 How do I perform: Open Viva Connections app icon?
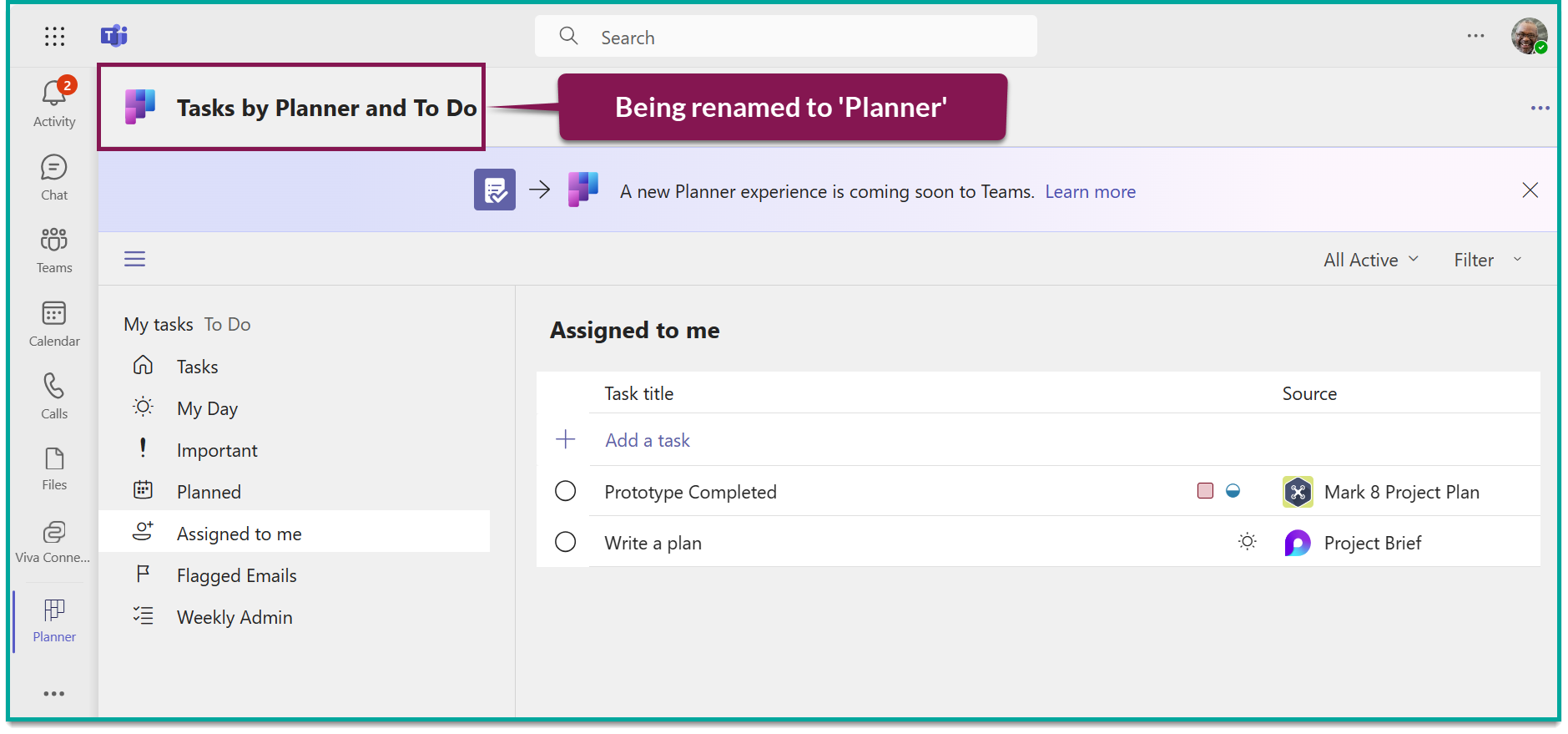coord(54,532)
